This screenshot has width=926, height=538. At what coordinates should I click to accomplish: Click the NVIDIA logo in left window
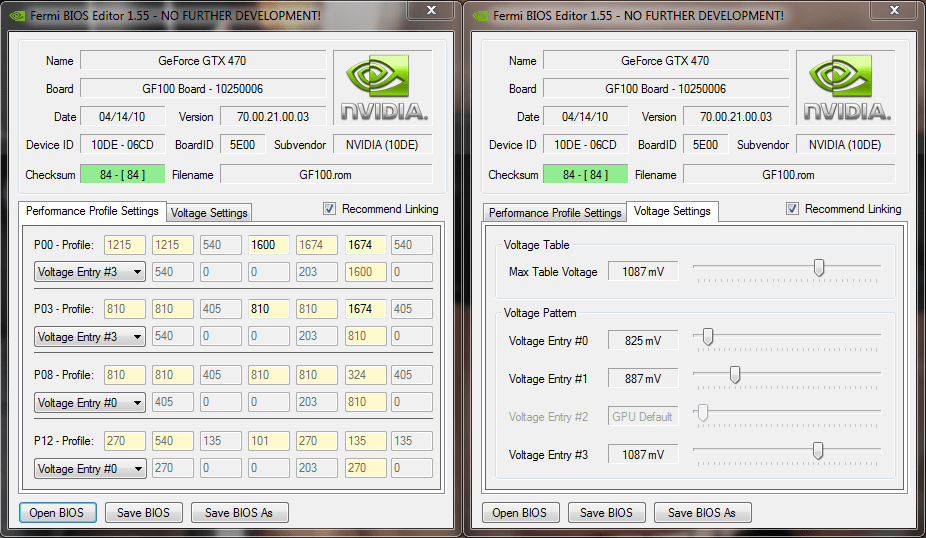pos(383,87)
